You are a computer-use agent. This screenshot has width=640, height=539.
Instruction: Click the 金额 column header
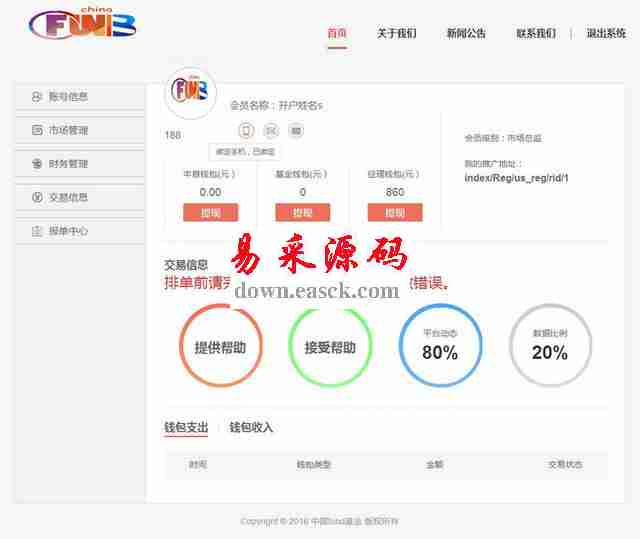coord(435,464)
